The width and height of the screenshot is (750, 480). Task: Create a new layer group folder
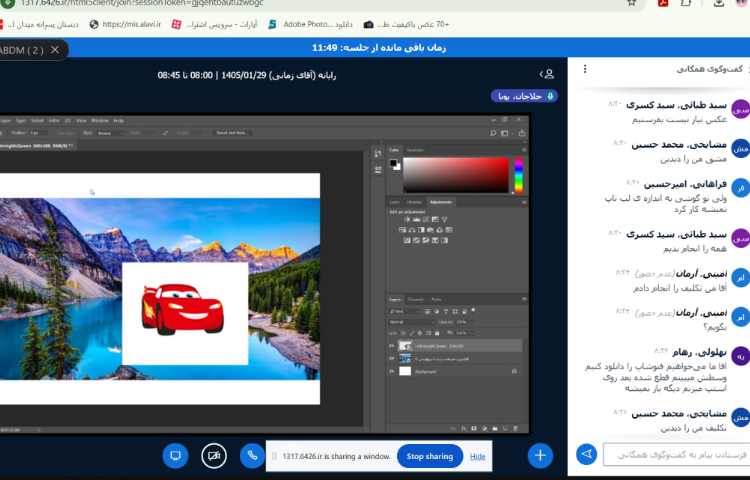pyautogui.click(x=495, y=428)
